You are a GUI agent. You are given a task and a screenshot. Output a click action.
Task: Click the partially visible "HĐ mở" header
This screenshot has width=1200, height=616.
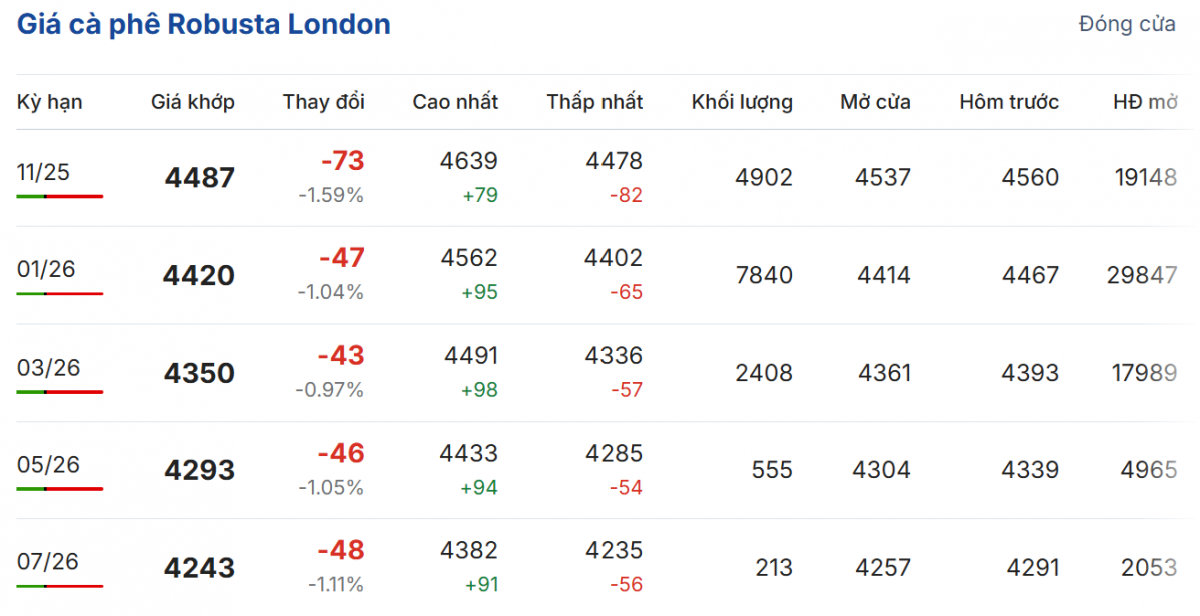point(1145,102)
